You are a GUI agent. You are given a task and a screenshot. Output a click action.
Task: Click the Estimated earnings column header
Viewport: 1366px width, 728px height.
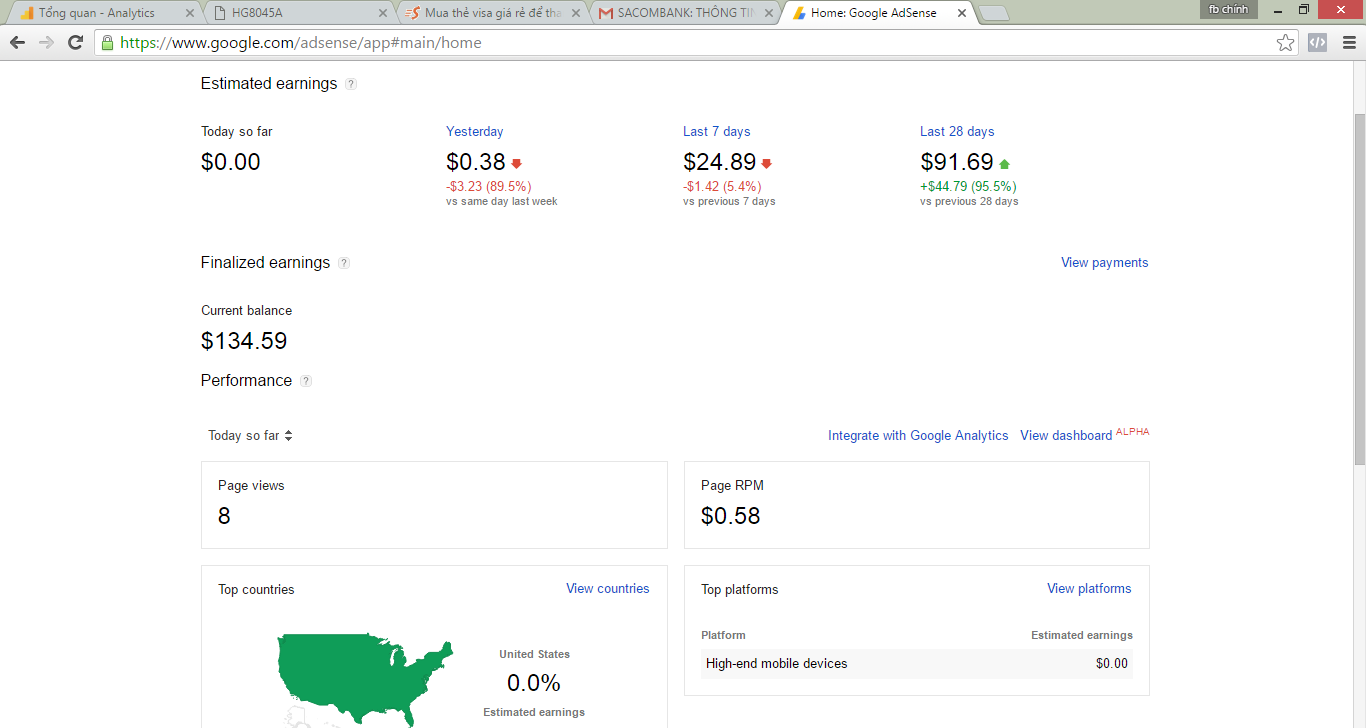click(1082, 636)
